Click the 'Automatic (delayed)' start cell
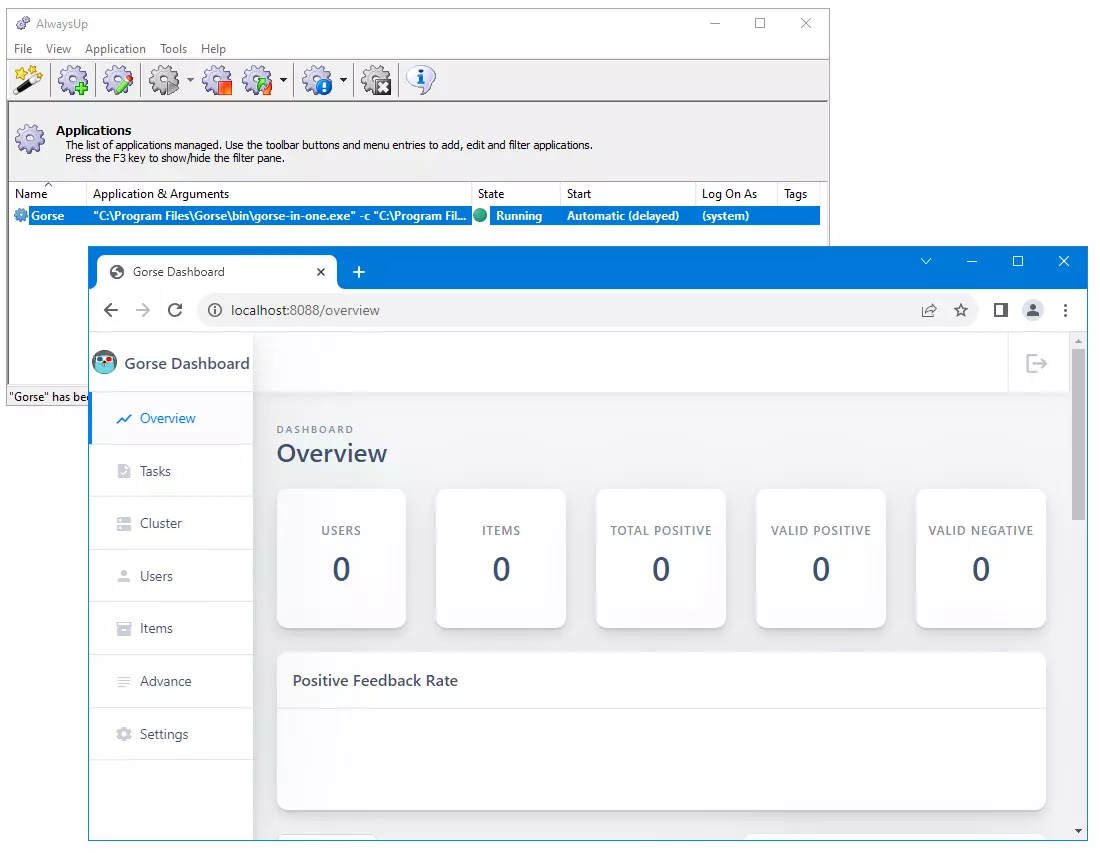 622,215
